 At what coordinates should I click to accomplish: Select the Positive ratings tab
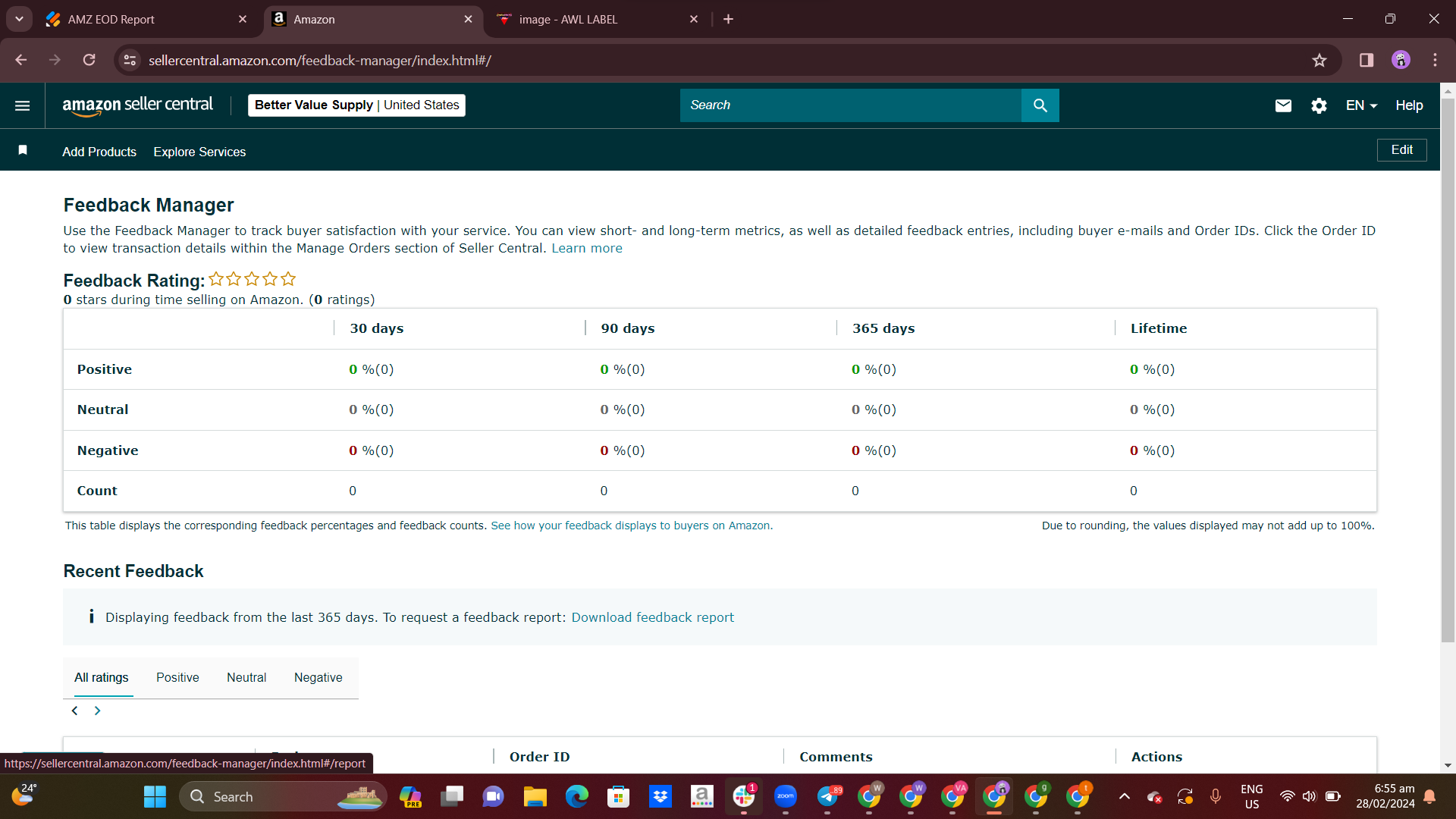coord(177,677)
